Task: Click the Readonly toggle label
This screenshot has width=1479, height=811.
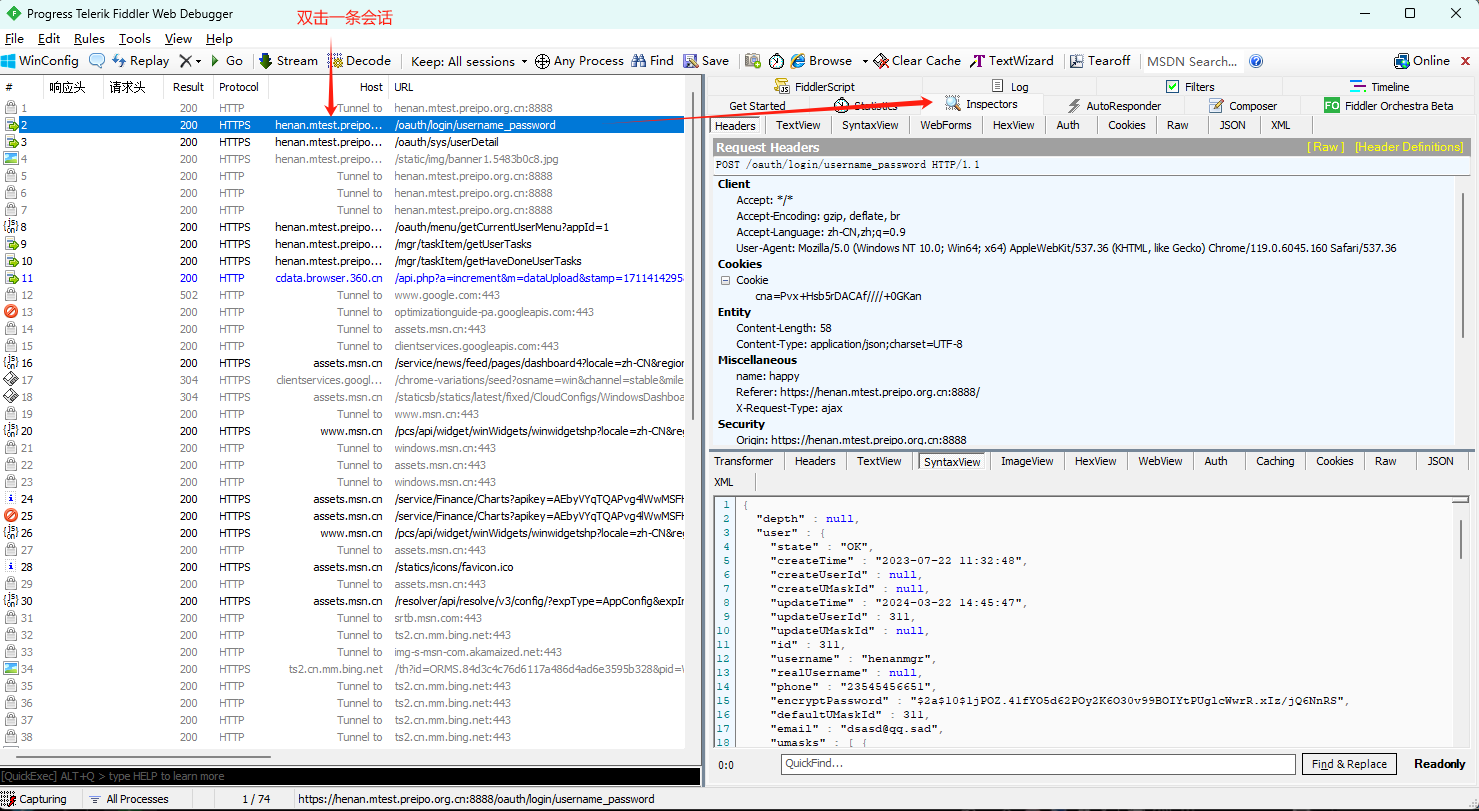Action: click(x=1439, y=764)
